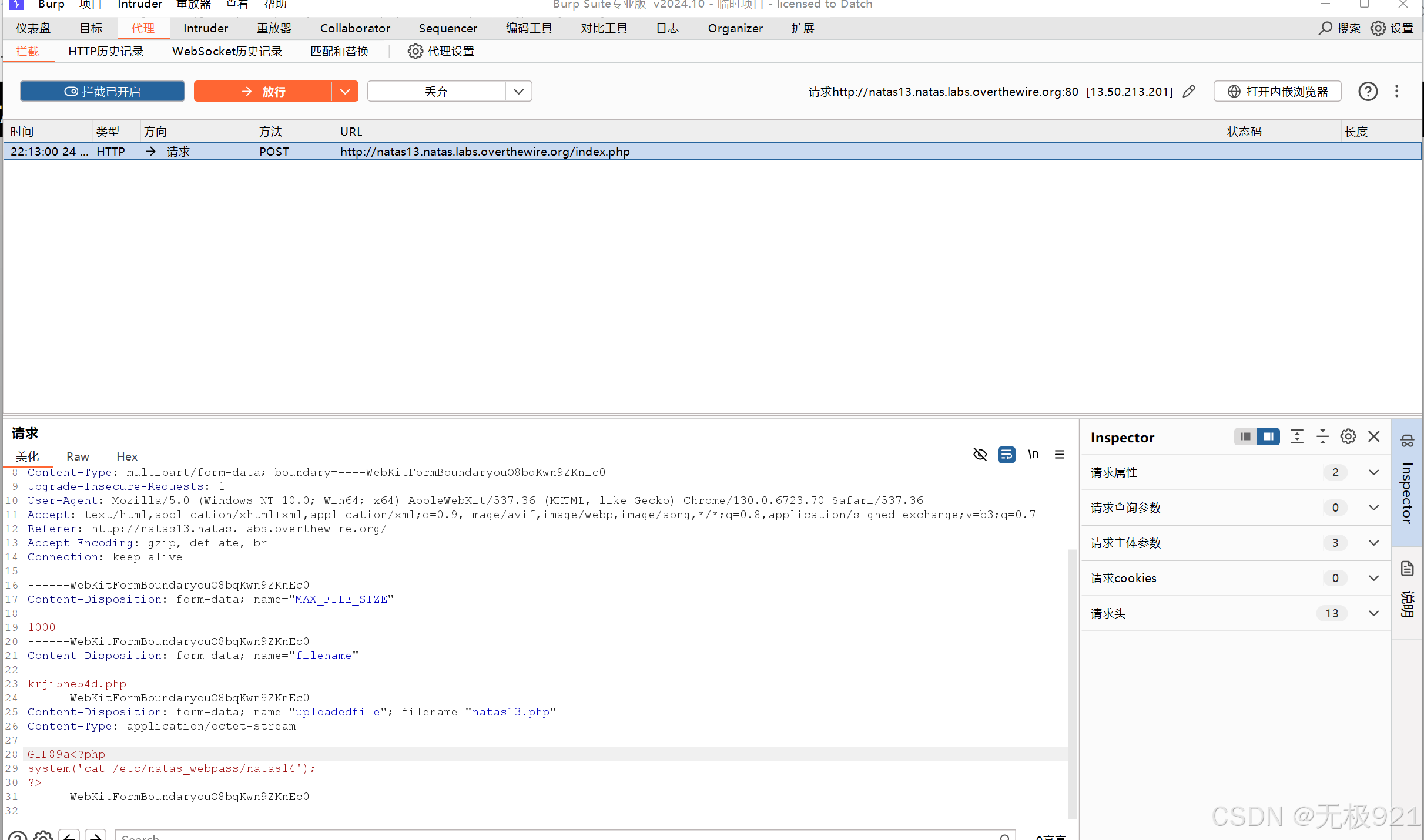The height and width of the screenshot is (840, 1424).
Task: Toggle the hide-eye icon in the request editor
Action: 980,454
